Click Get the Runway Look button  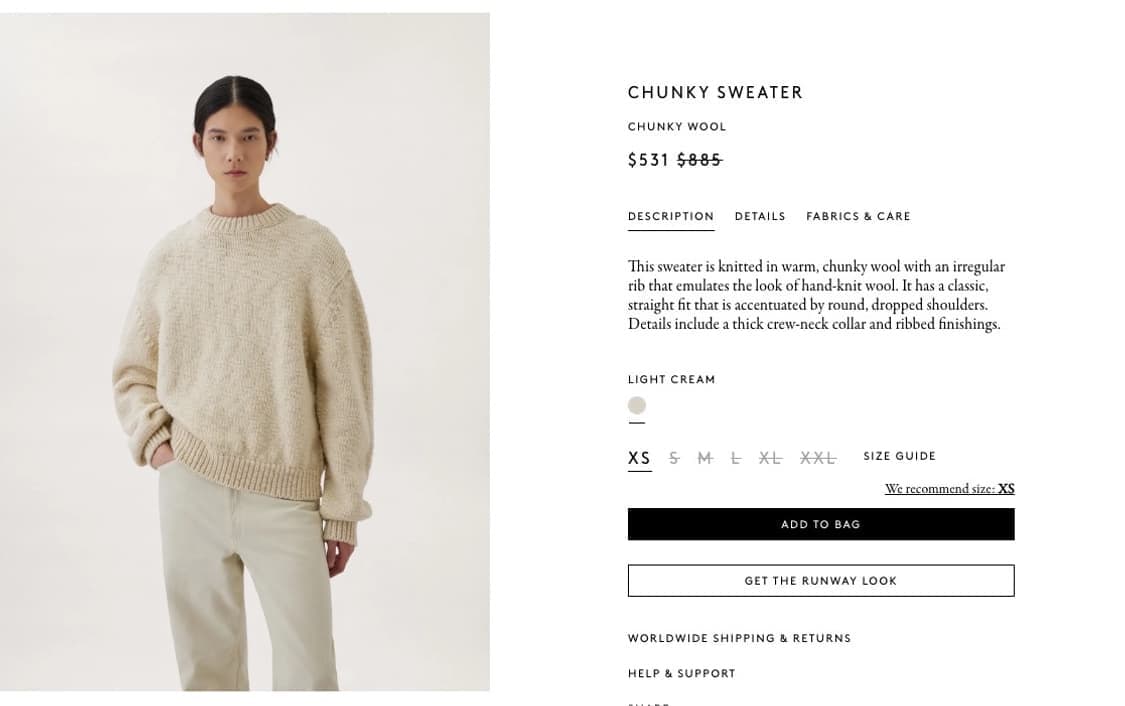point(821,581)
